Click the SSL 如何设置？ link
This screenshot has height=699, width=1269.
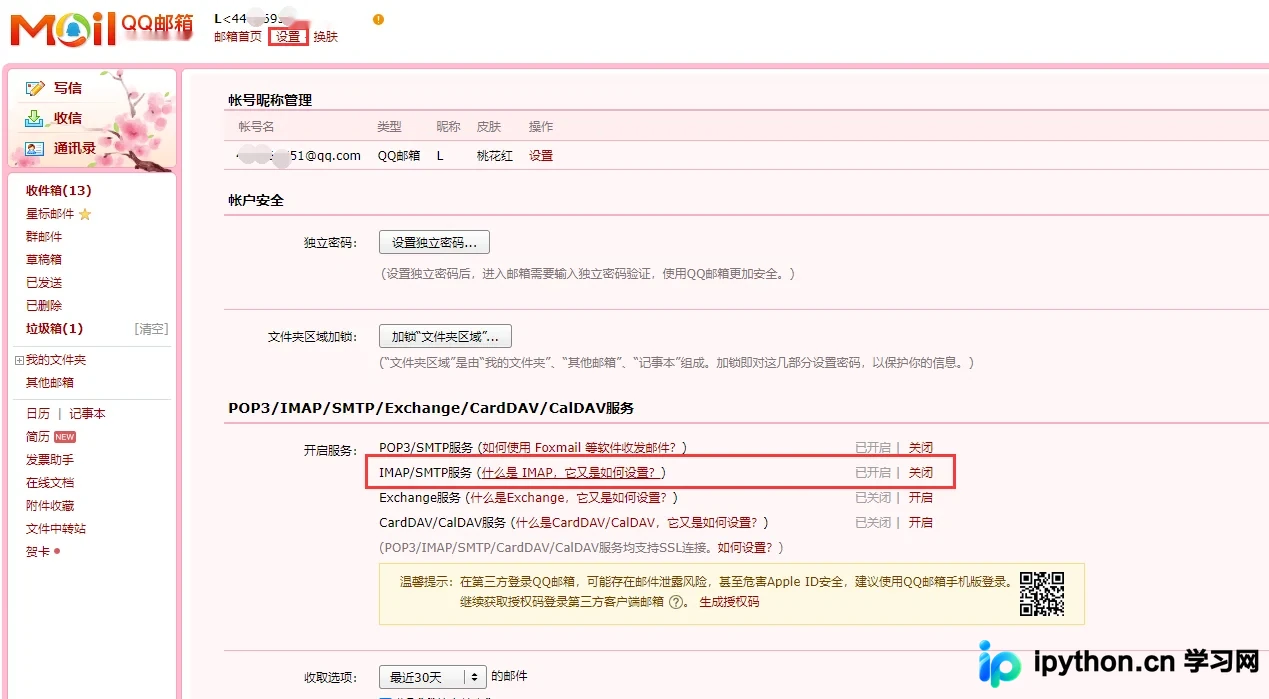tap(746, 548)
